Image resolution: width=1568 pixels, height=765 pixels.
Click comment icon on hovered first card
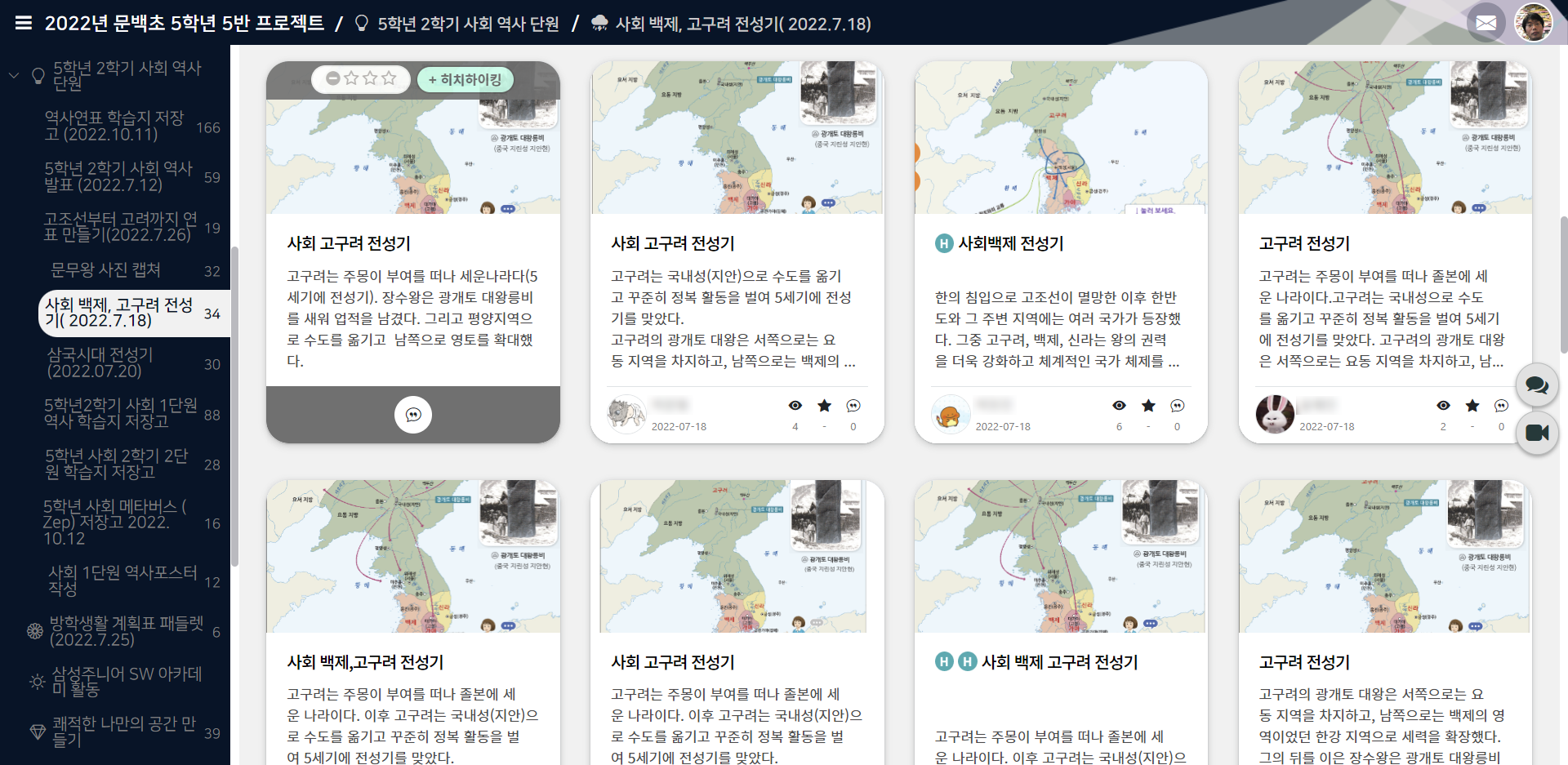point(413,415)
